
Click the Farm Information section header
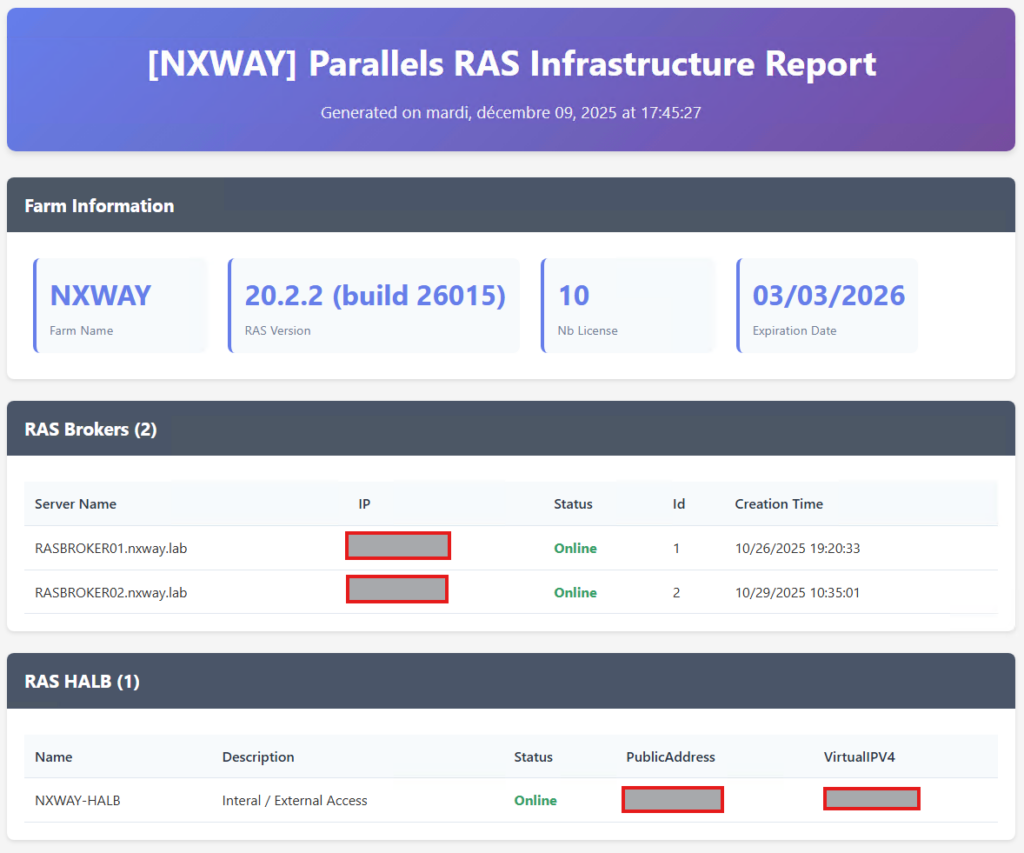coord(99,206)
